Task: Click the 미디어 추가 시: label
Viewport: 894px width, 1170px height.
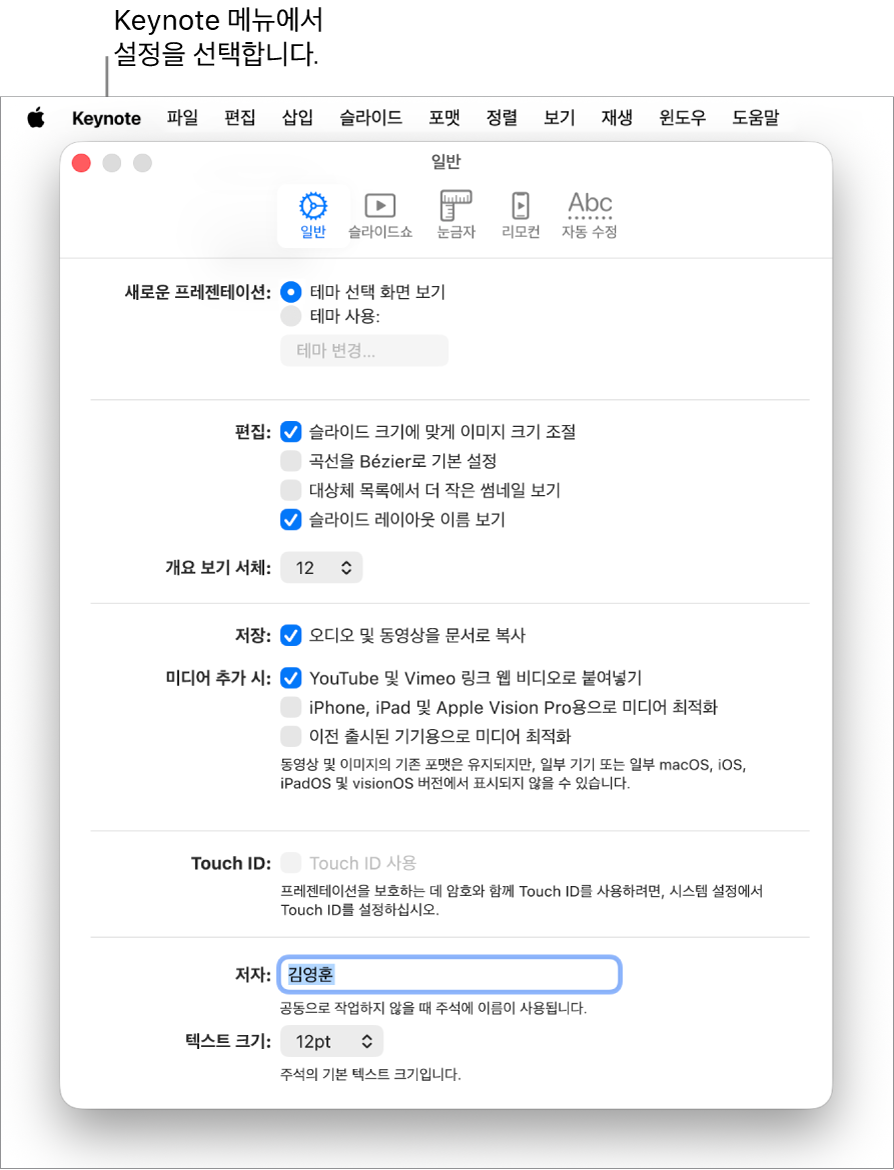Action: pyautogui.click(x=218, y=678)
